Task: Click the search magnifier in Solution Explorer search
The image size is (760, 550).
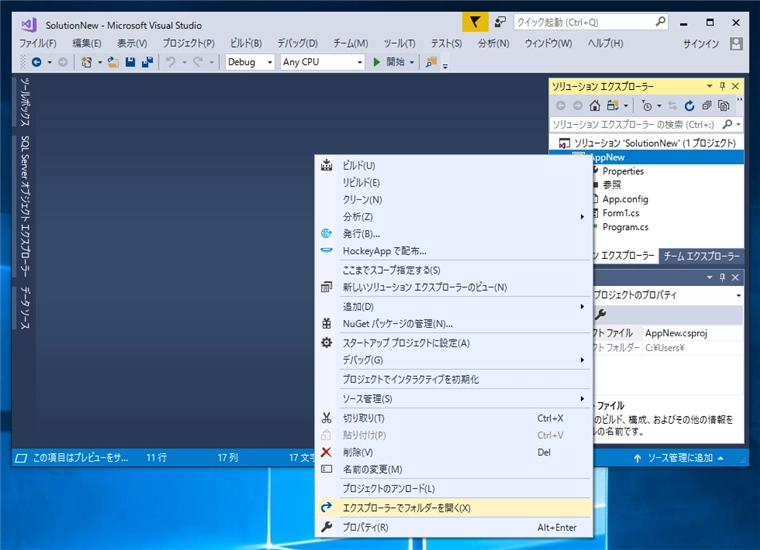Action: (727, 125)
